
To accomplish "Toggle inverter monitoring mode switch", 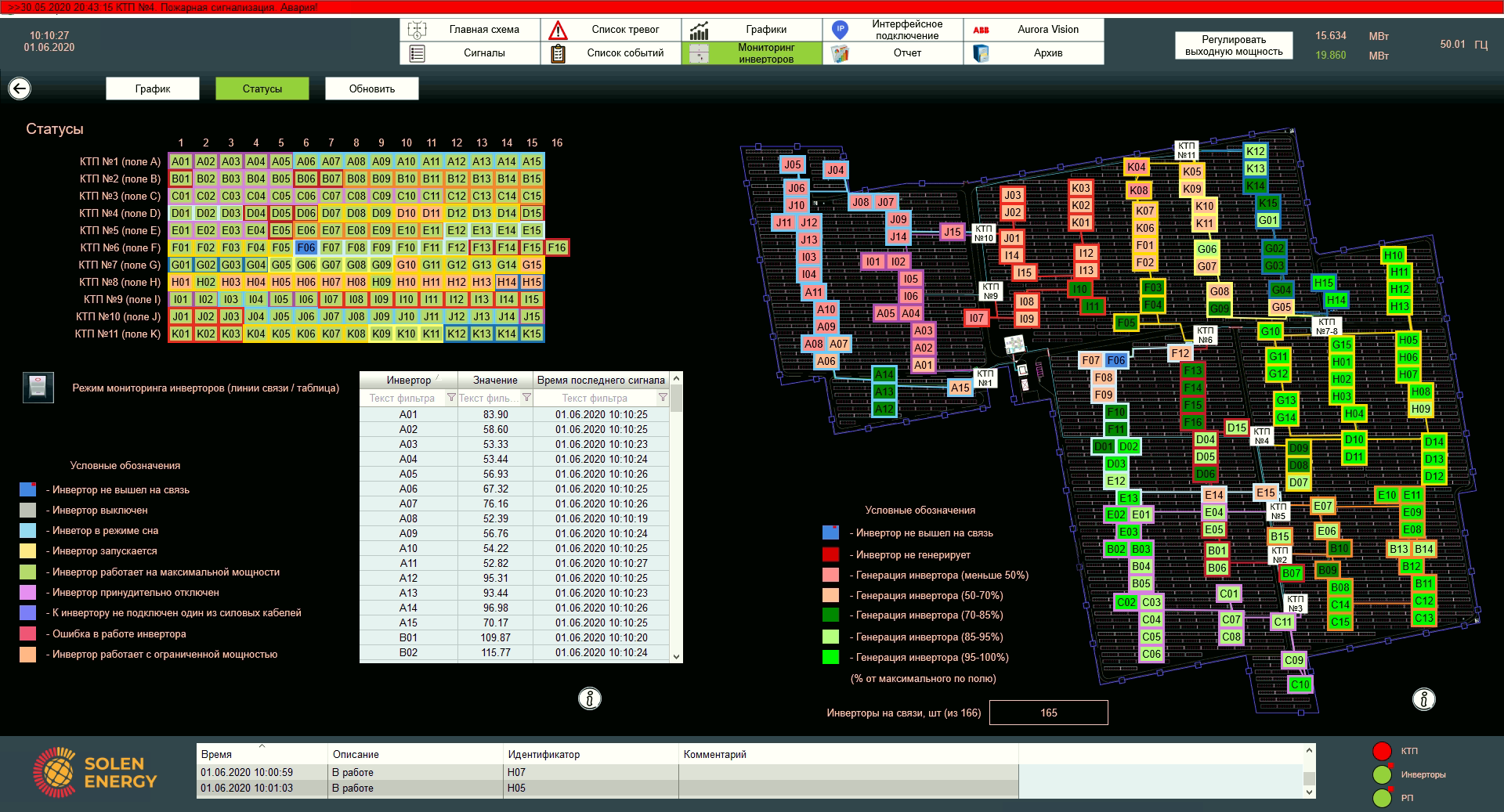I will tap(38, 388).
